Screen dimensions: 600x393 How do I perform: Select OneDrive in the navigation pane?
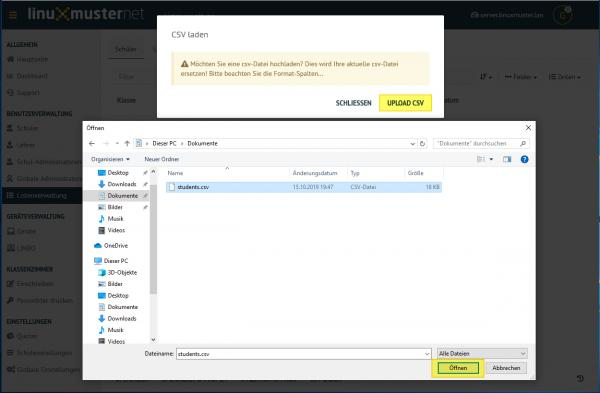pyautogui.click(x=116, y=245)
